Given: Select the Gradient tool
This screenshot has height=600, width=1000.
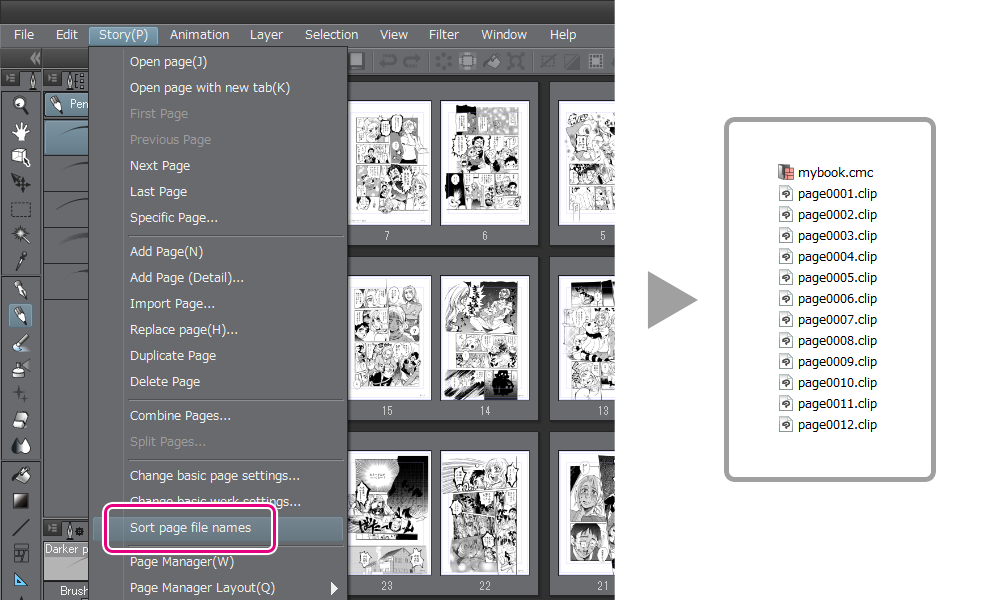Looking at the screenshot, I should [20, 500].
